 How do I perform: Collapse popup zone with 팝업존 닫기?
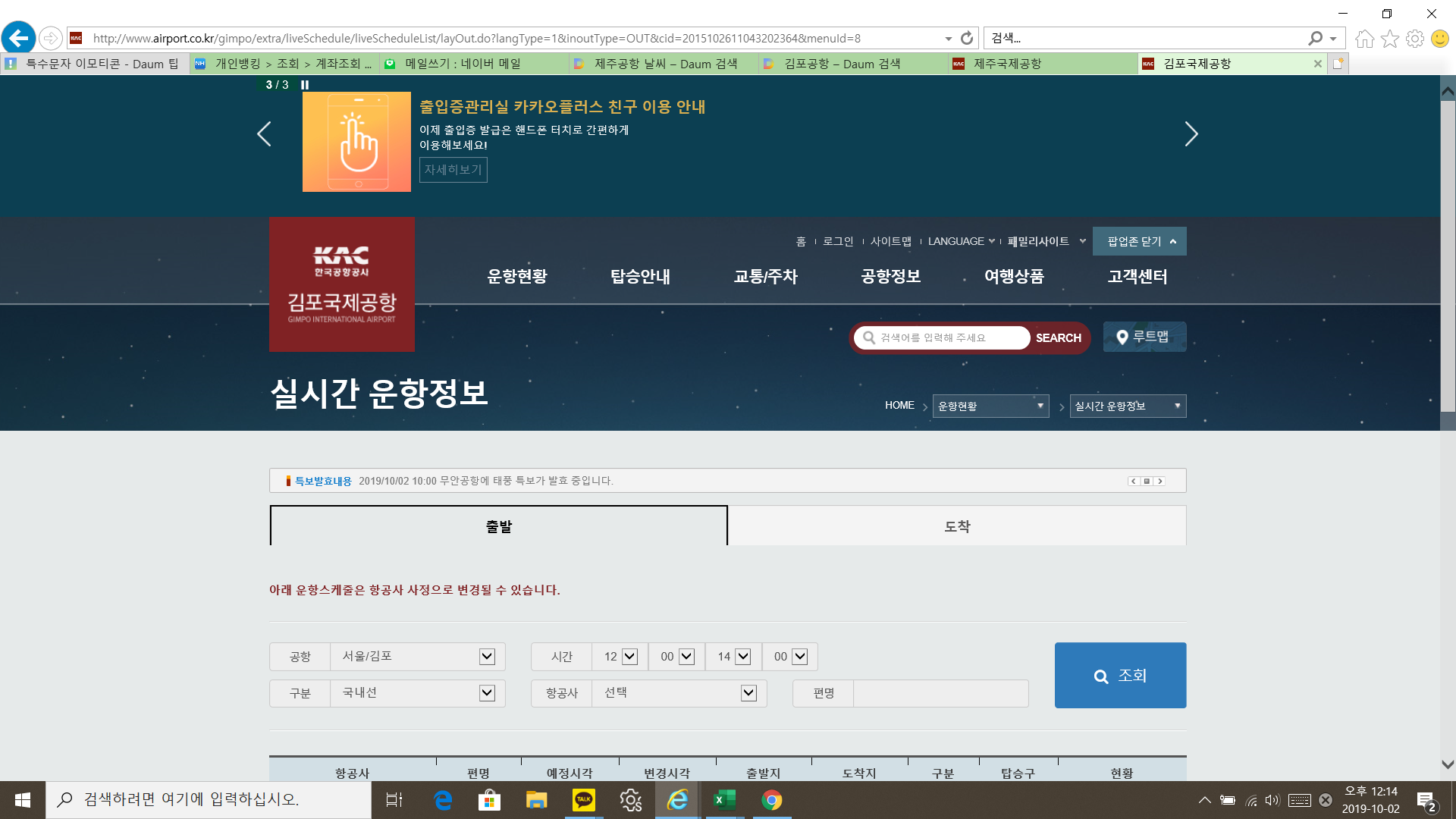pos(1139,241)
